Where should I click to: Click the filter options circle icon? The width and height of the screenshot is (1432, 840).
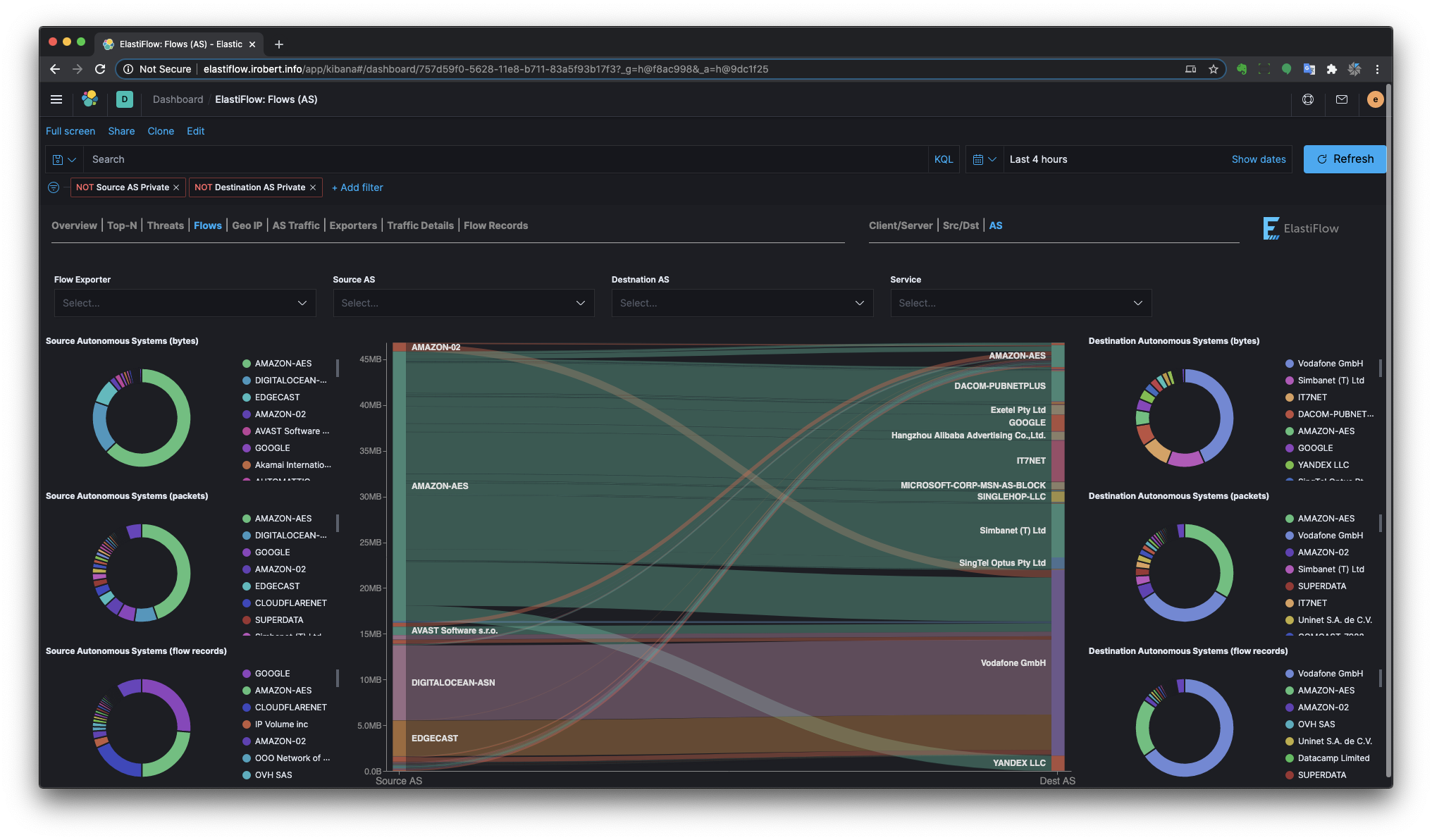(x=54, y=187)
